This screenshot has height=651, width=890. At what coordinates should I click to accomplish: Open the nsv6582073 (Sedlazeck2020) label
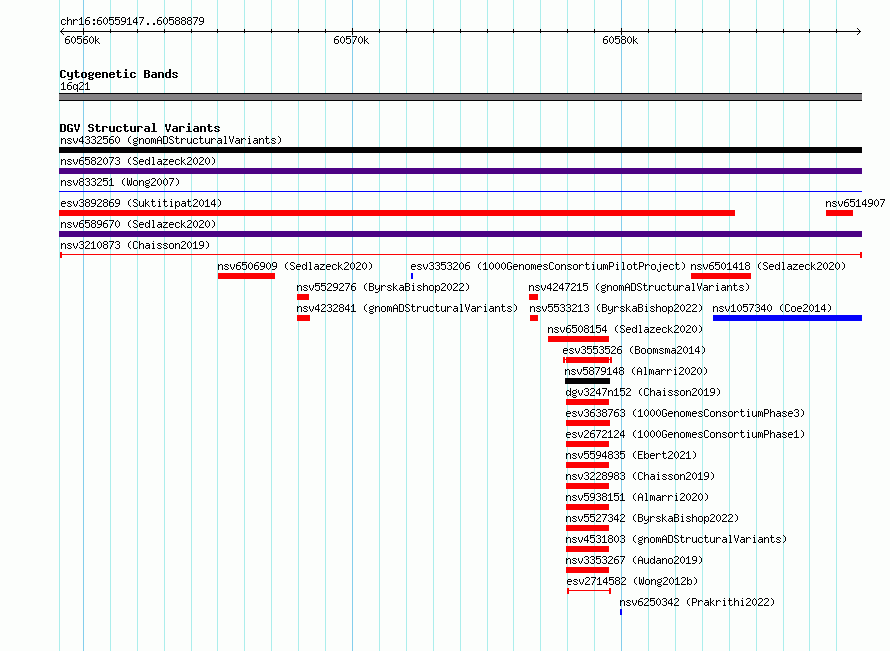pyautogui.click(x=138, y=161)
